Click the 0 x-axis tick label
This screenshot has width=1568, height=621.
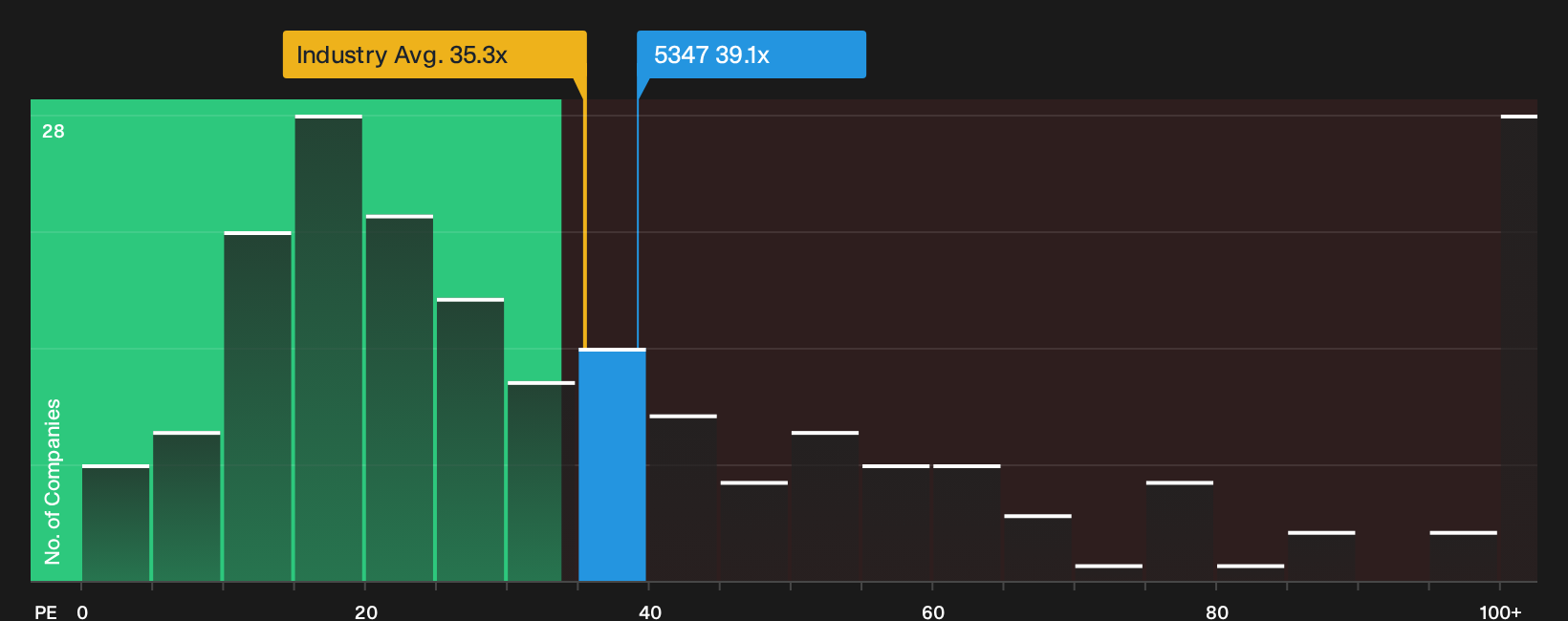pos(82,611)
